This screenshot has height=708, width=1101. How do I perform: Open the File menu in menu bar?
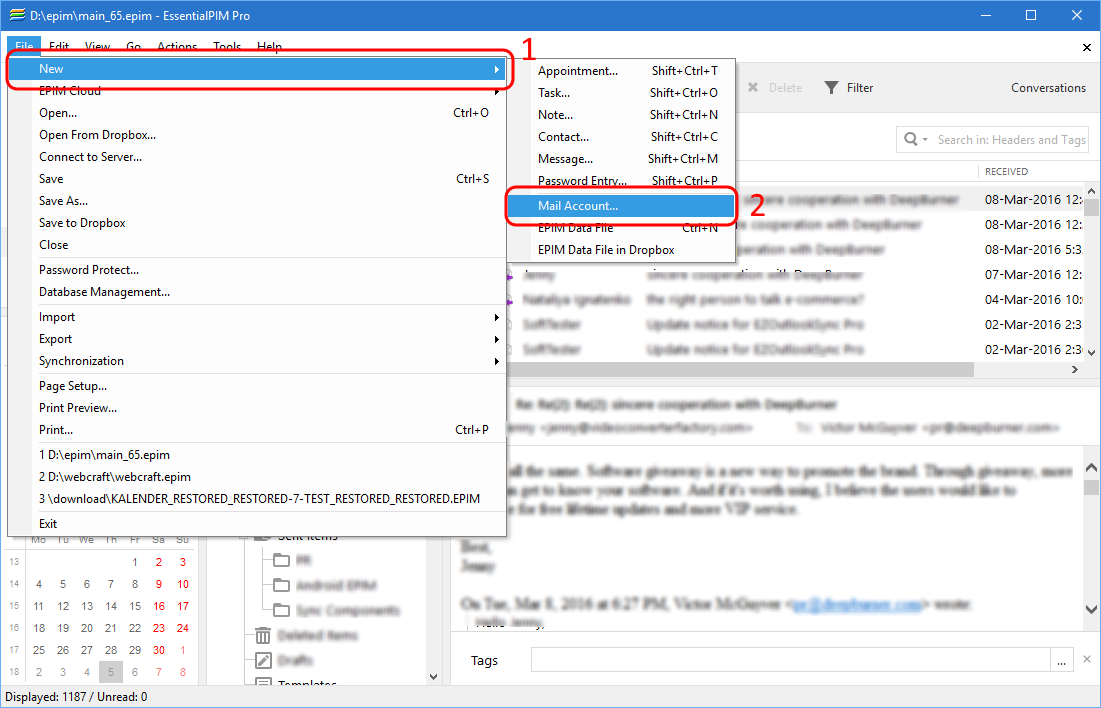[24, 46]
